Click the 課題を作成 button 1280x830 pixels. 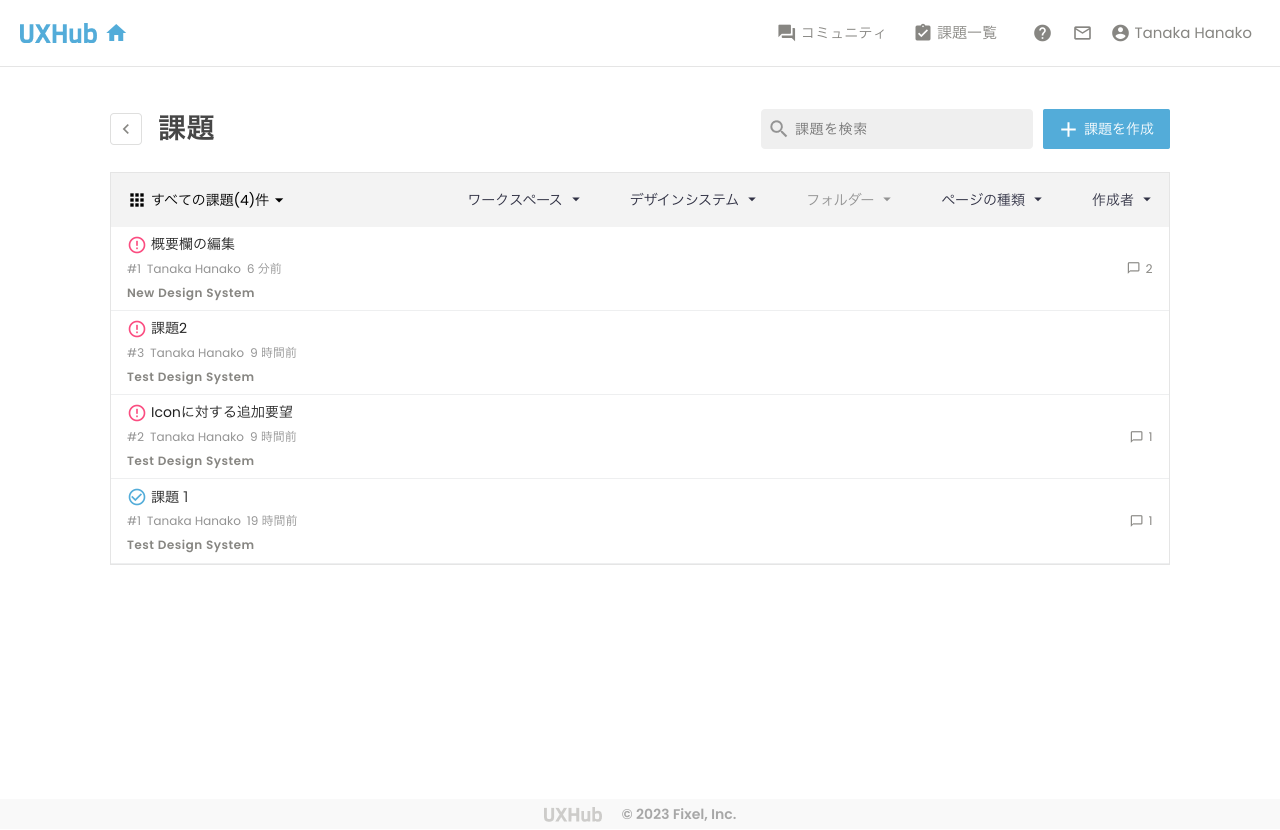[x=1106, y=128]
